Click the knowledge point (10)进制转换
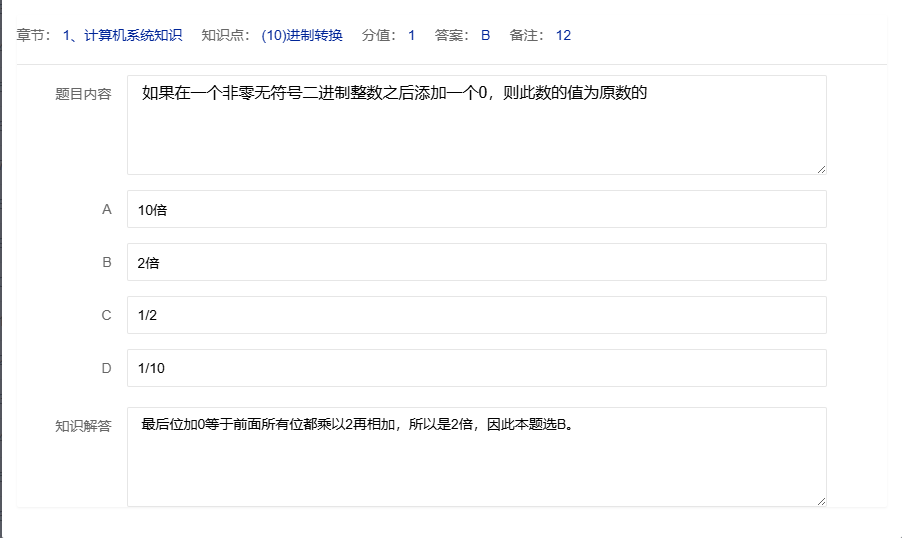The width and height of the screenshot is (902, 538). point(301,36)
